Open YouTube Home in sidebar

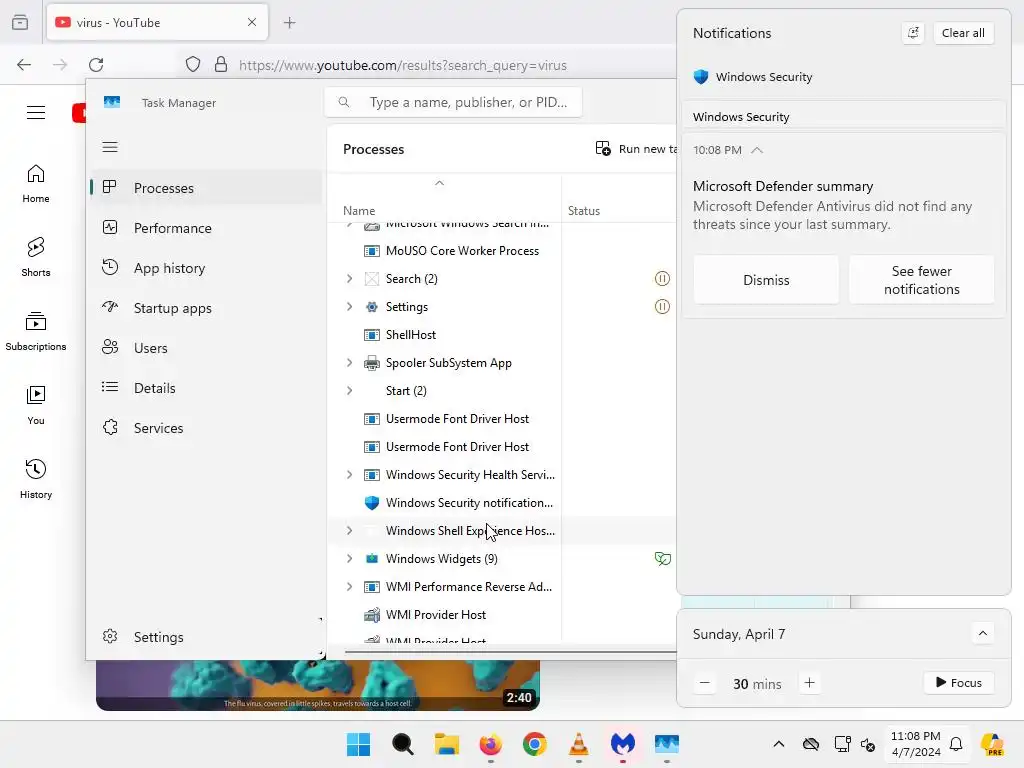(x=36, y=184)
